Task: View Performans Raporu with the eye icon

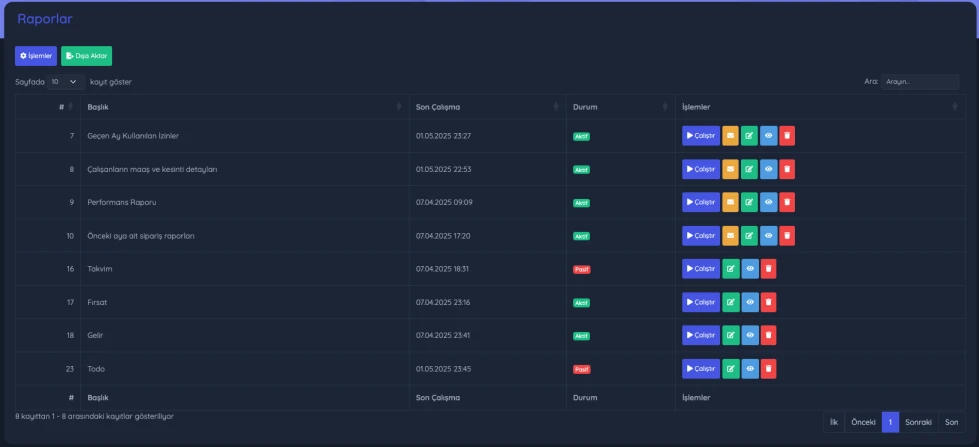Action: pyautogui.click(x=769, y=202)
